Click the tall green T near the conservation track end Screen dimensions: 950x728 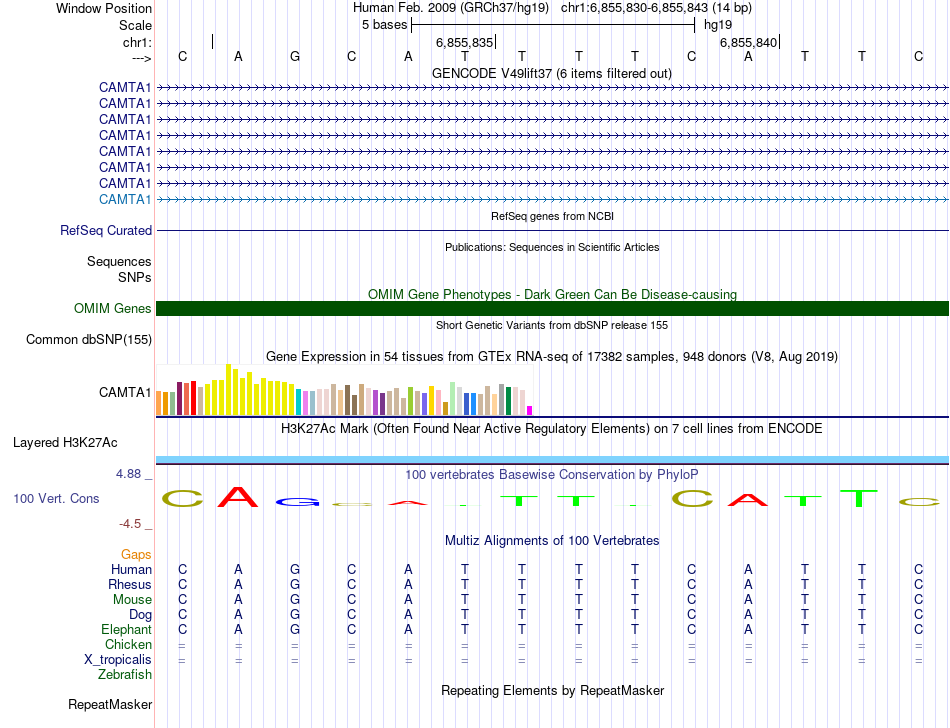point(859,498)
